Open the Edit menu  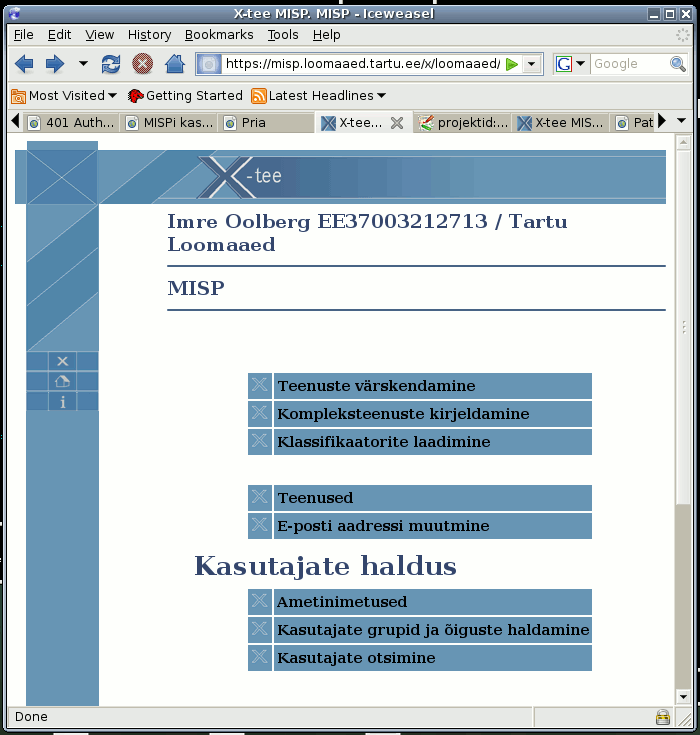coord(59,35)
